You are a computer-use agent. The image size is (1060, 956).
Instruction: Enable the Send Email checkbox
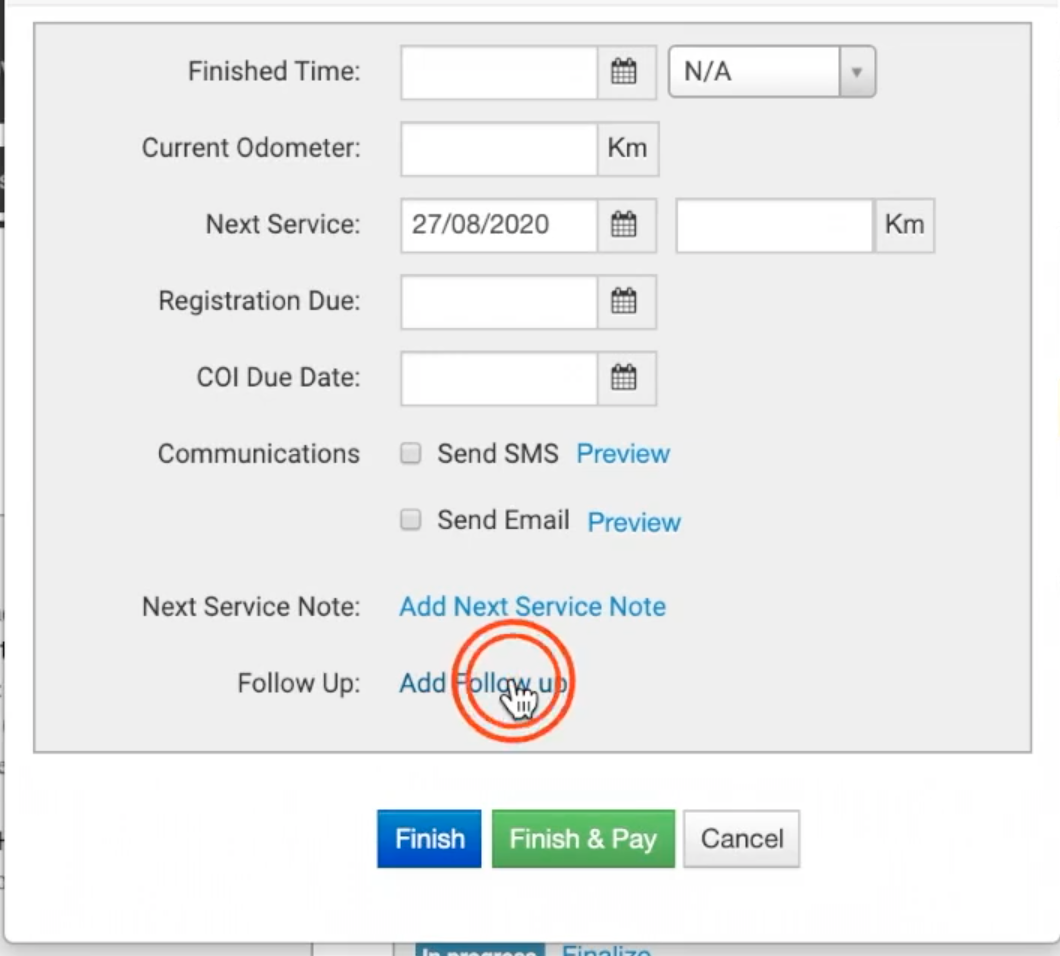pos(410,520)
